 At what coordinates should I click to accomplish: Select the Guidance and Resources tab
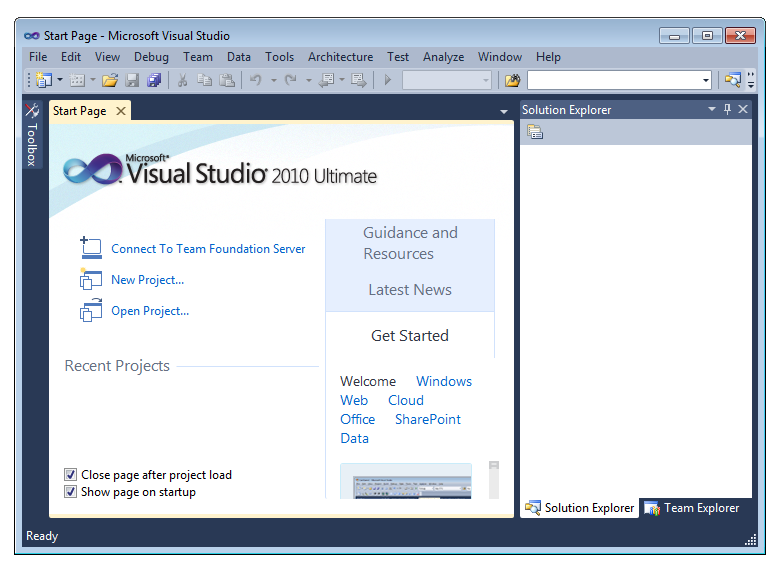(x=410, y=243)
